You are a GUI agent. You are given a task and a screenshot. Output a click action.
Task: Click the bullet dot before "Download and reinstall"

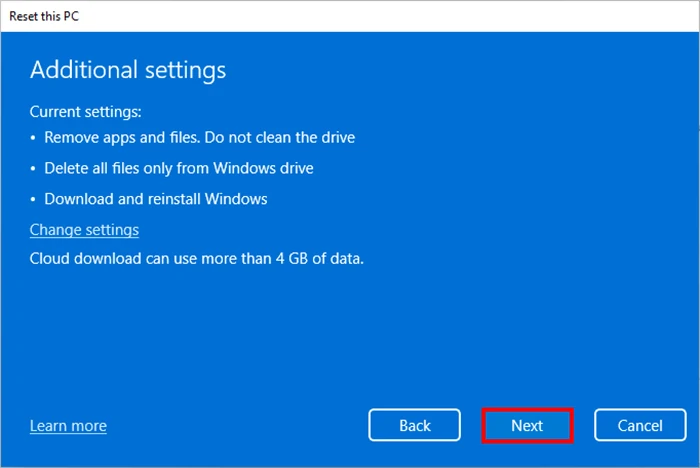click(x=33, y=200)
